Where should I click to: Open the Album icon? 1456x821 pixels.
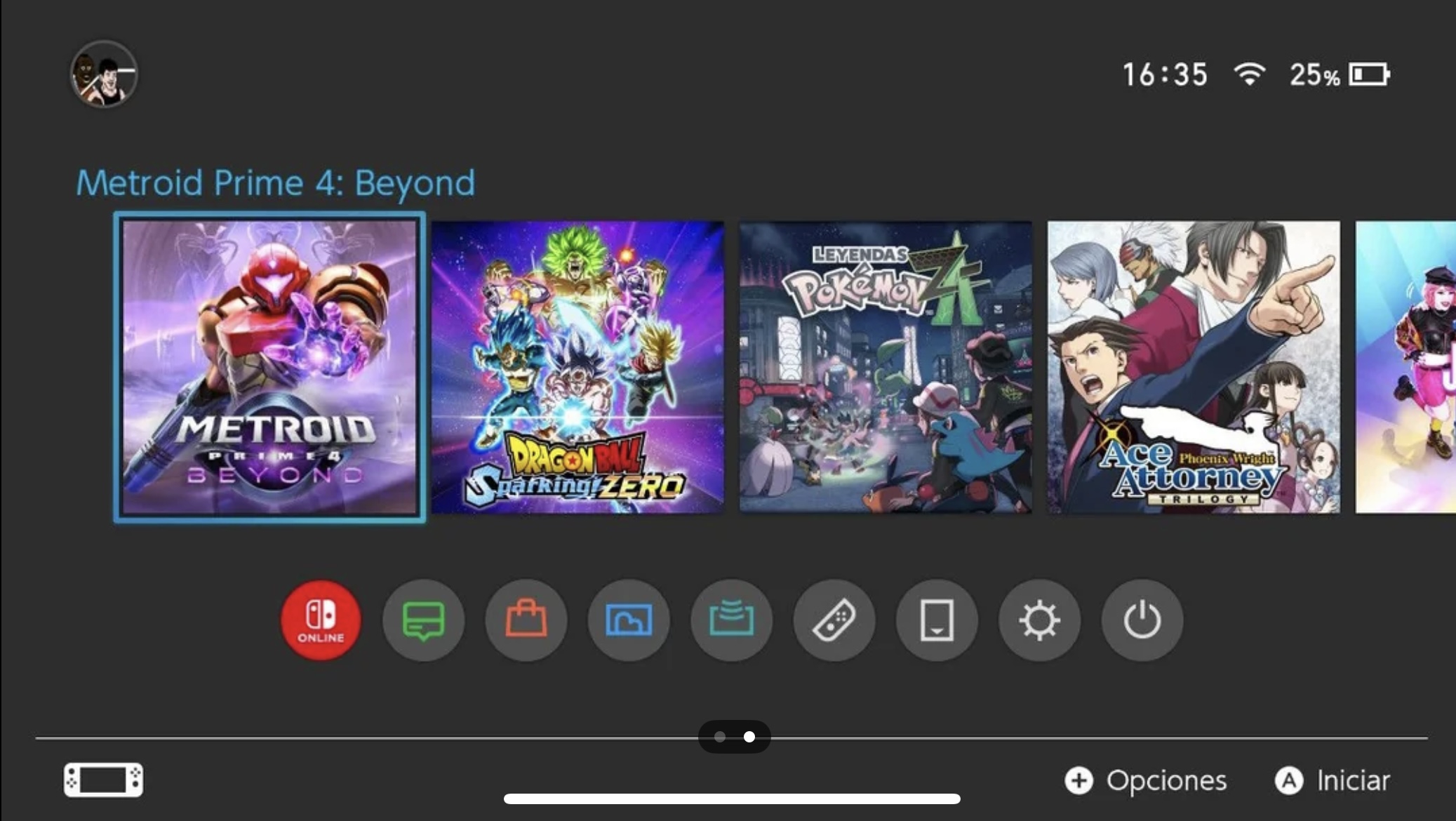[x=629, y=620]
